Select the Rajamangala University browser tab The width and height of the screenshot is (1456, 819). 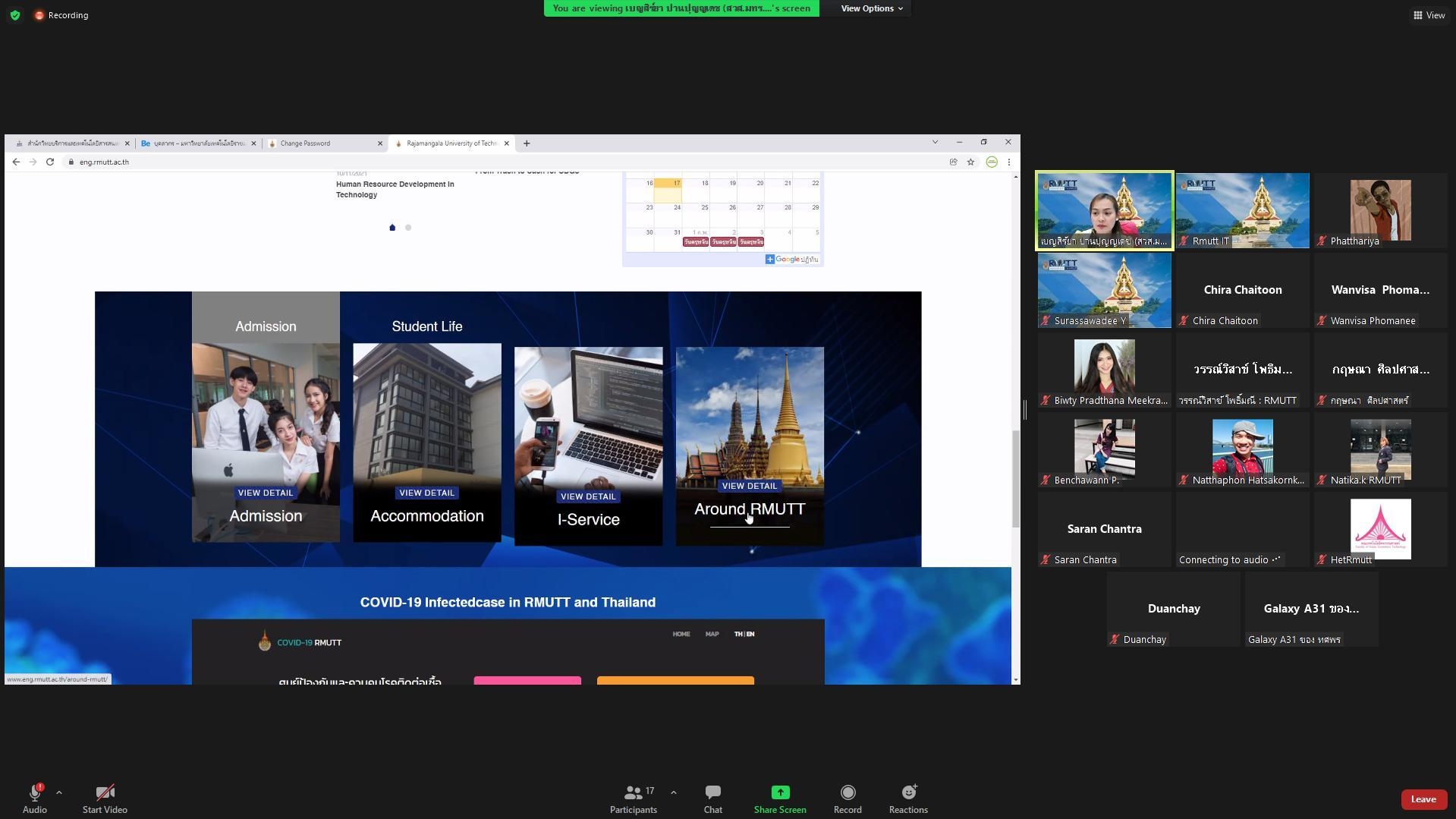(452, 143)
